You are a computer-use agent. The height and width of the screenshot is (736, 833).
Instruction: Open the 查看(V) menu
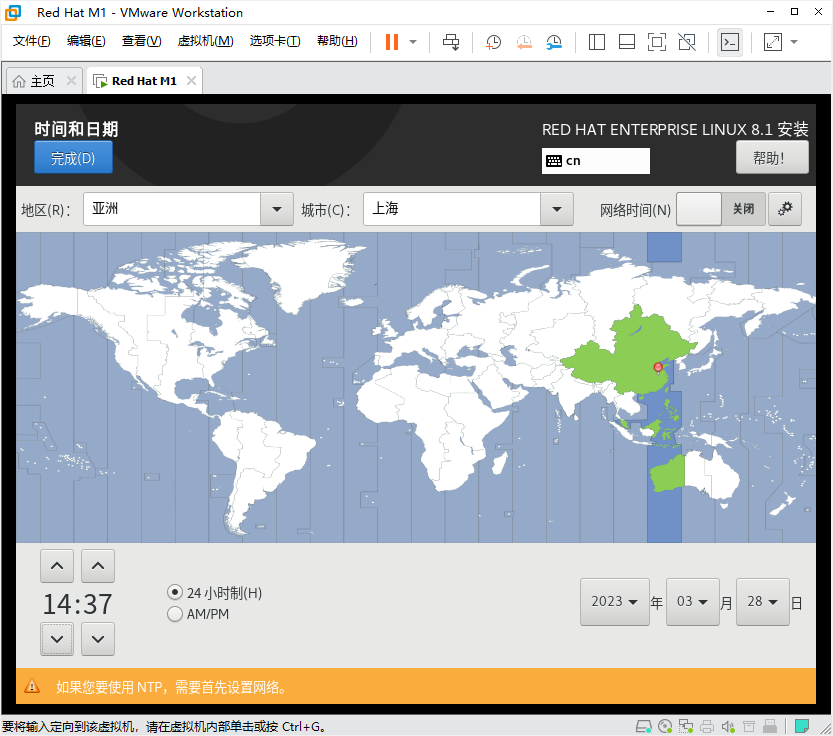pos(141,41)
